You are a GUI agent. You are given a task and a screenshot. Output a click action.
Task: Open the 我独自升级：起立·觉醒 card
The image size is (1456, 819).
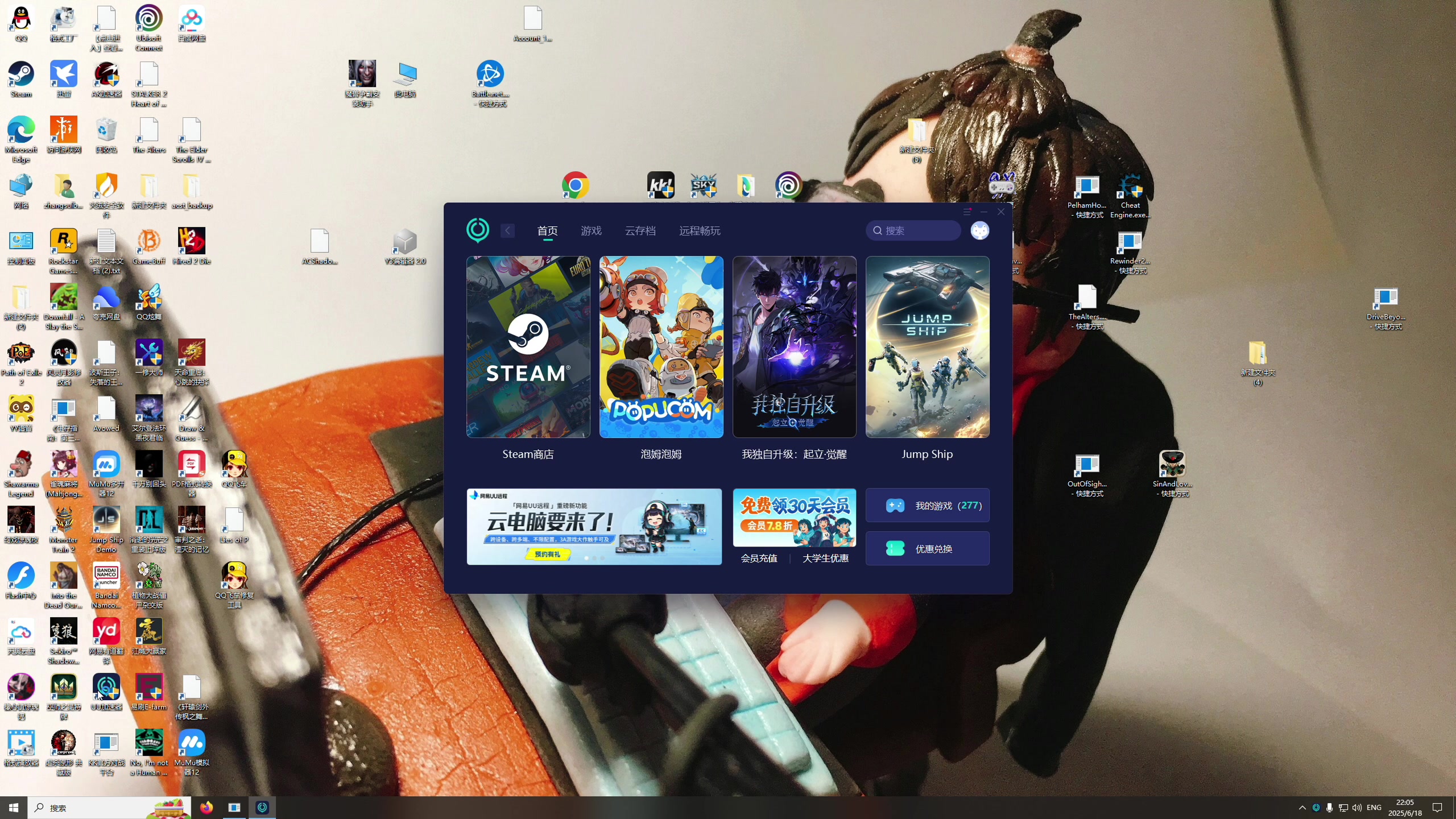(794, 358)
